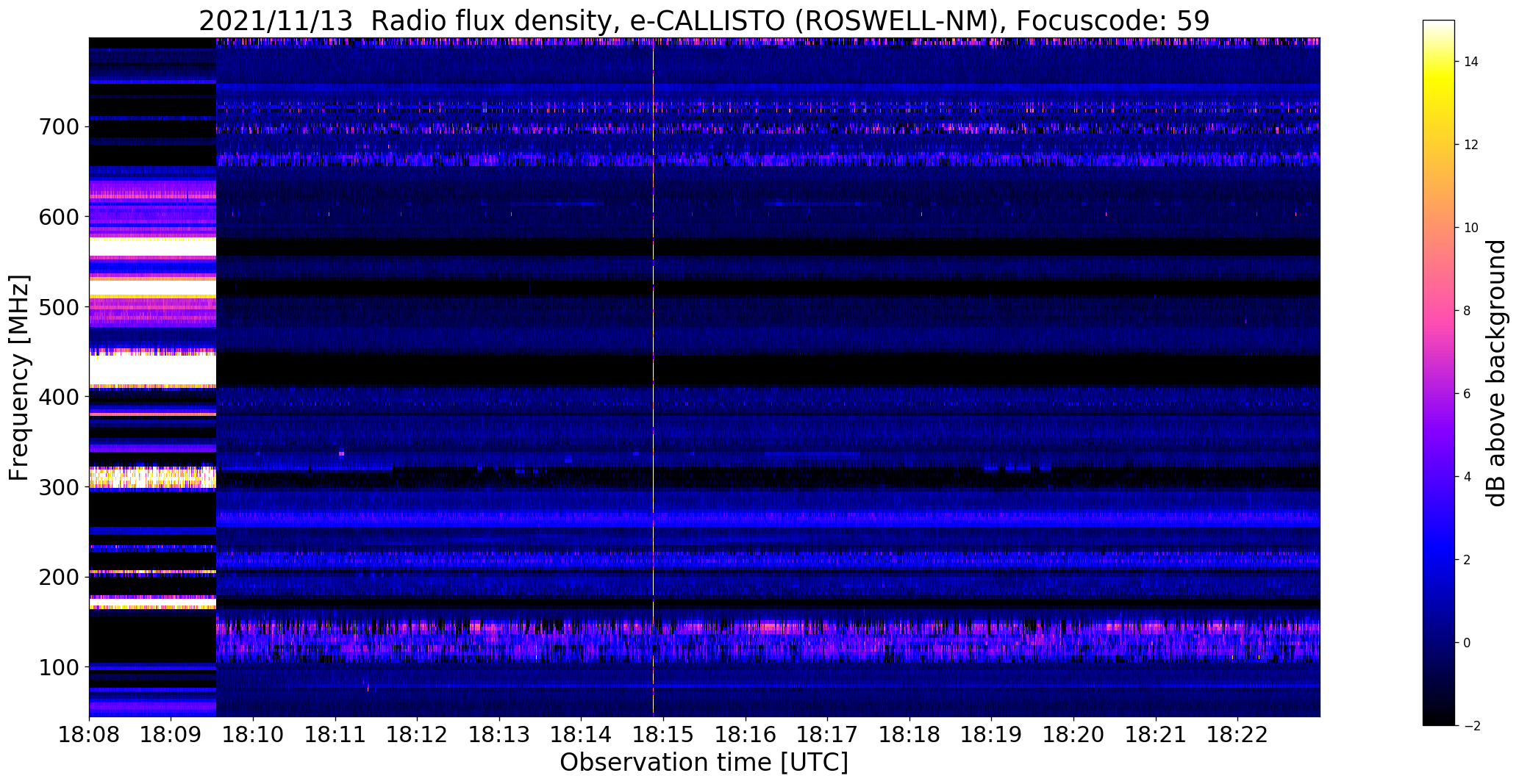Click the colorbar tick value 6
The height and width of the screenshot is (784, 1519).
1468,394
